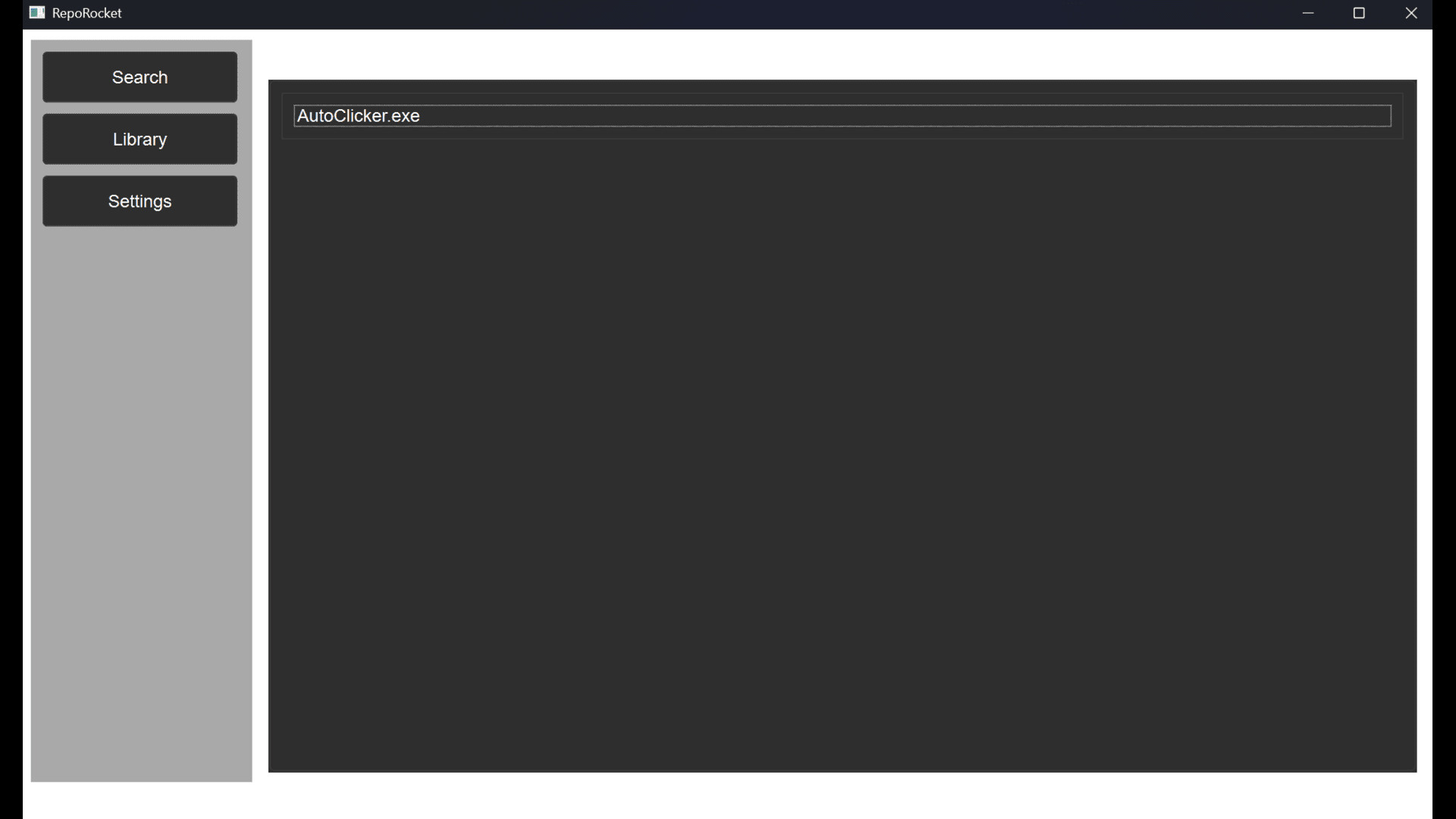Screen dimensions: 1456x819
Task: Maximize the RepoRocket window
Action: [1360, 13]
